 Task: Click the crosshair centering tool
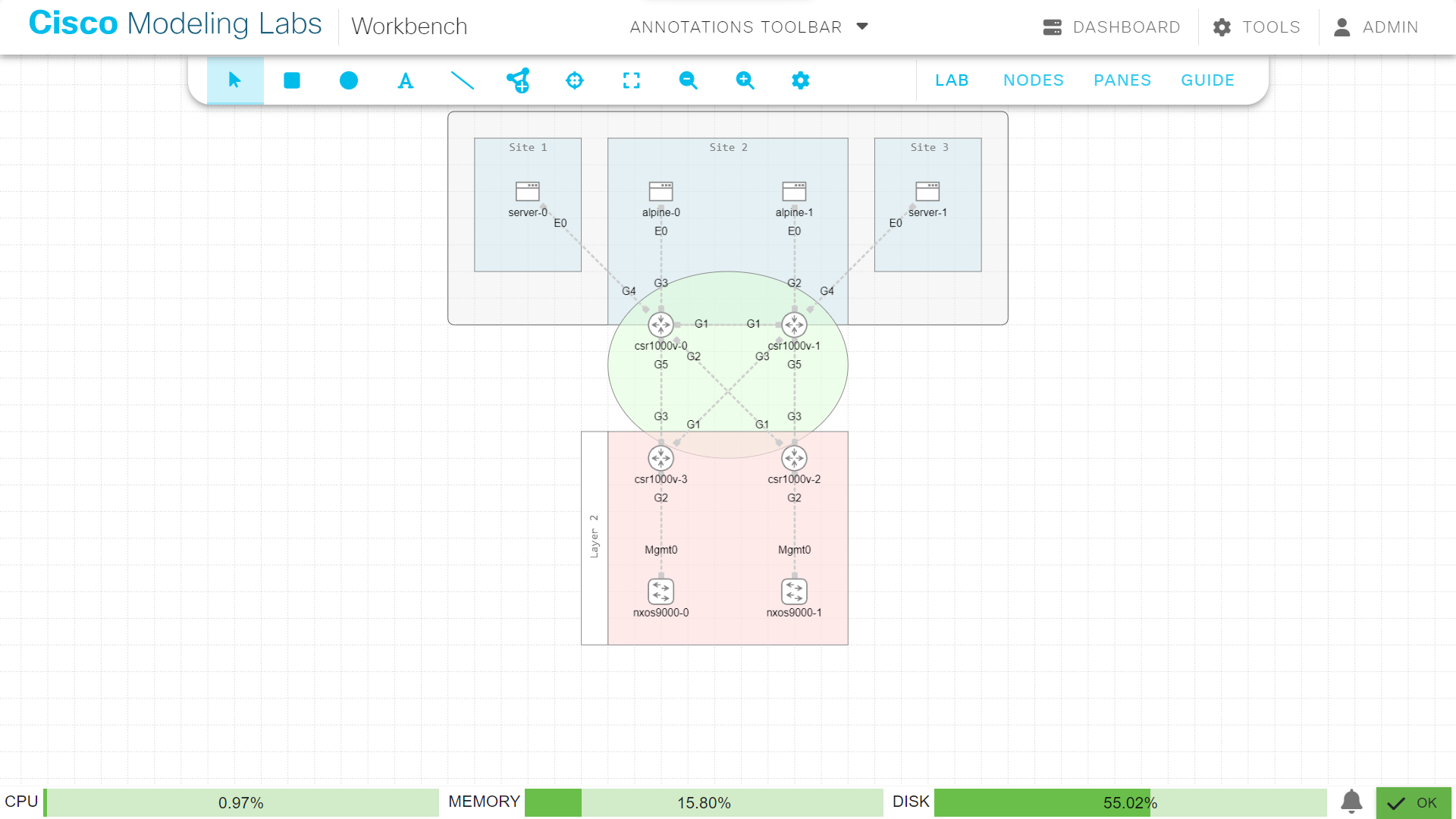tap(575, 80)
